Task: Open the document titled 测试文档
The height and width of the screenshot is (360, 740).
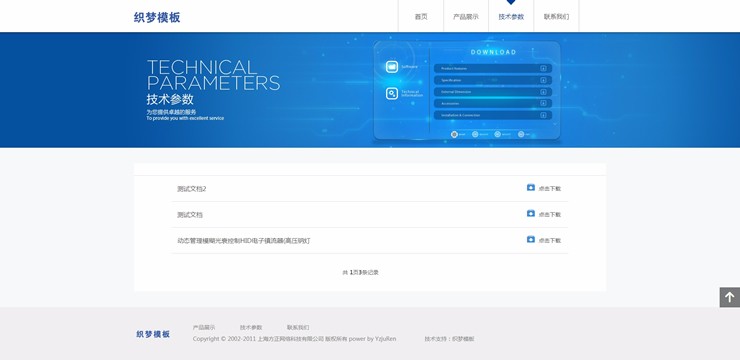Action: (x=190, y=215)
